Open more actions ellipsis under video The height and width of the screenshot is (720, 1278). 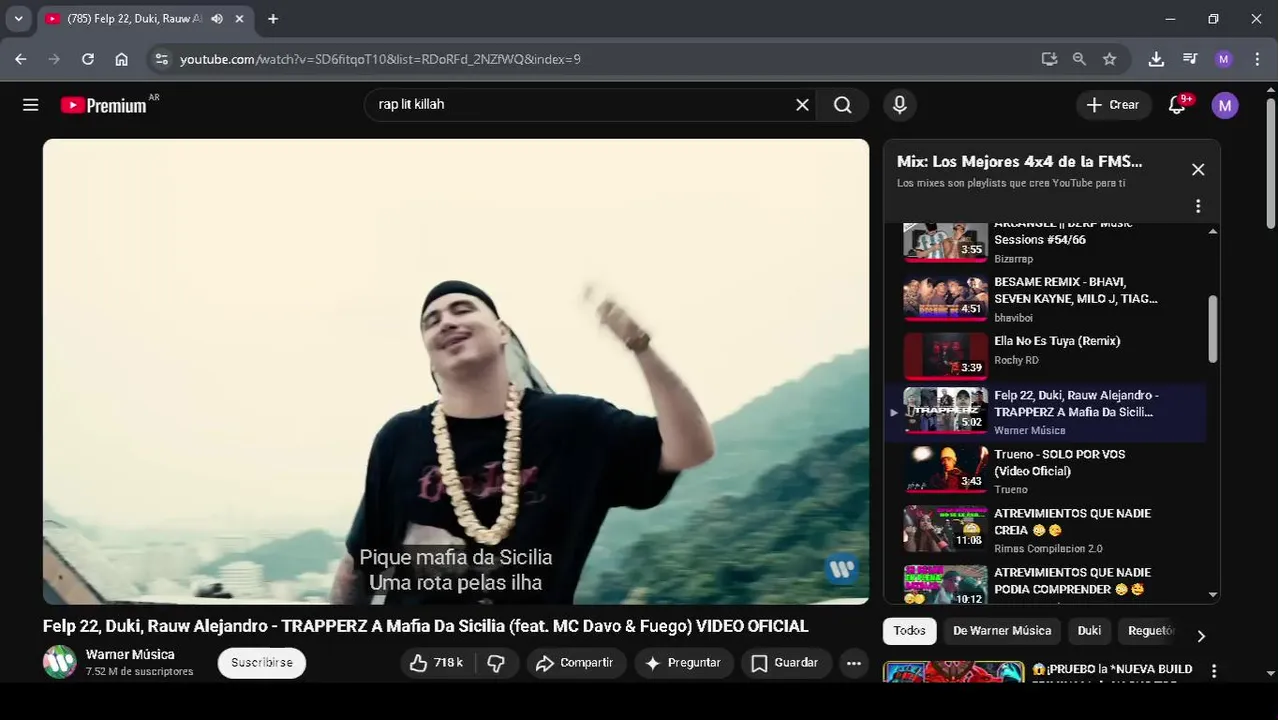853,663
